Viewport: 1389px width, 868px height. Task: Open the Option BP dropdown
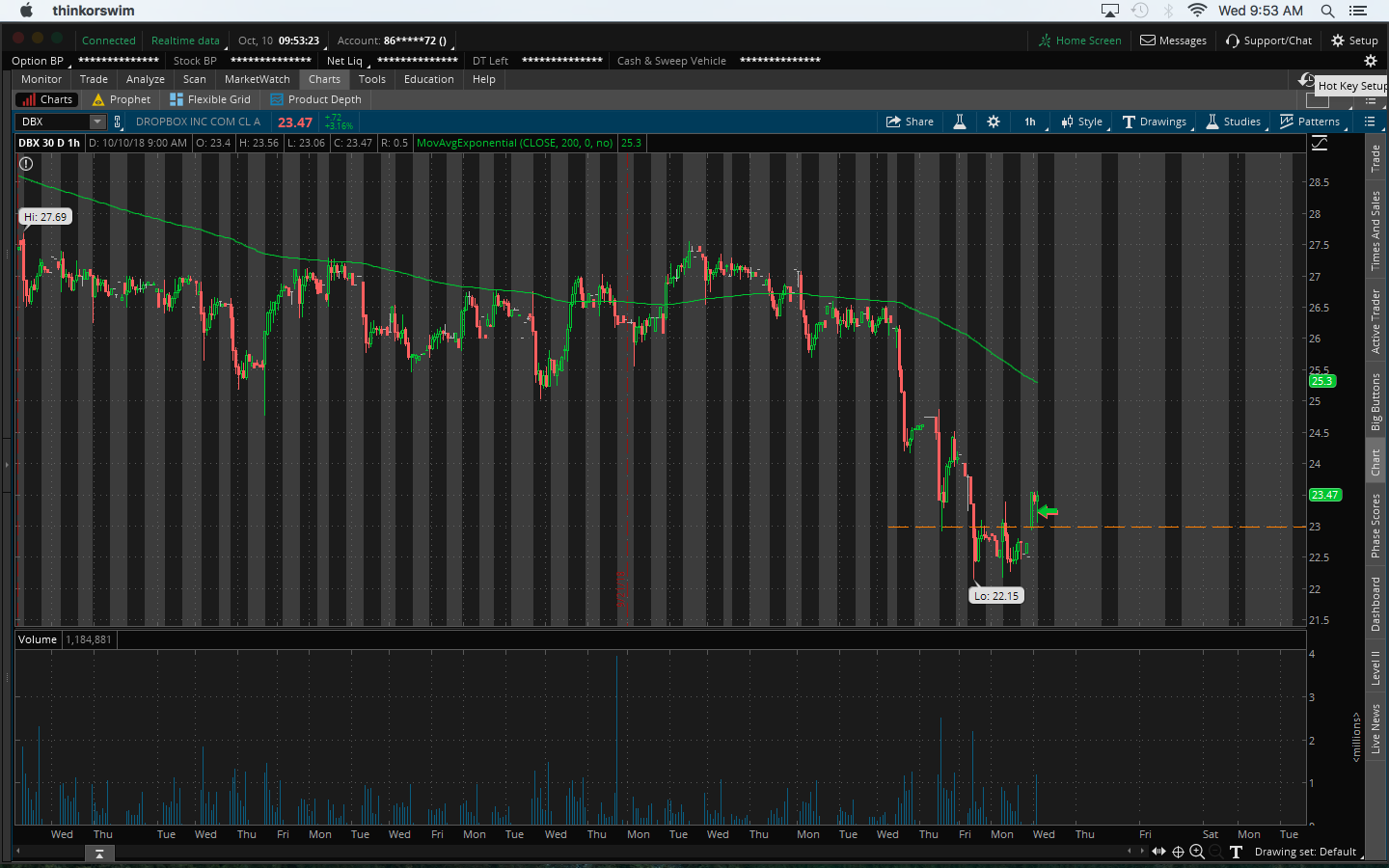tap(39, 61)
